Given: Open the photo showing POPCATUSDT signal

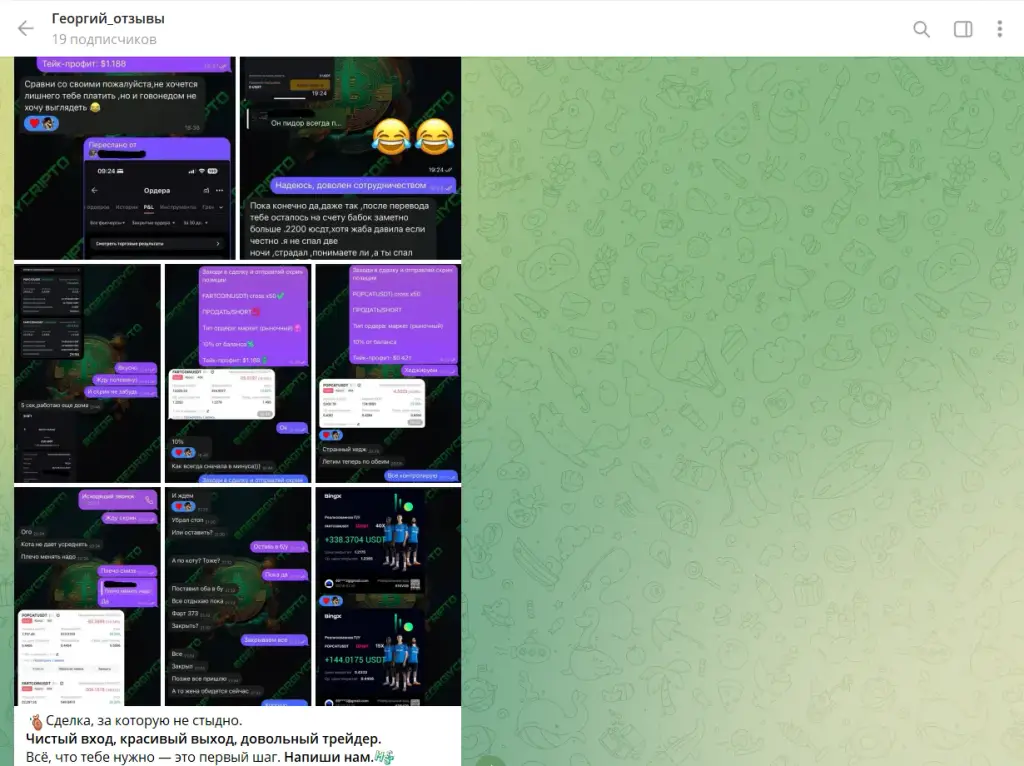Looking at the screenshot, I should pyautogui.click(x=388, y=374).
